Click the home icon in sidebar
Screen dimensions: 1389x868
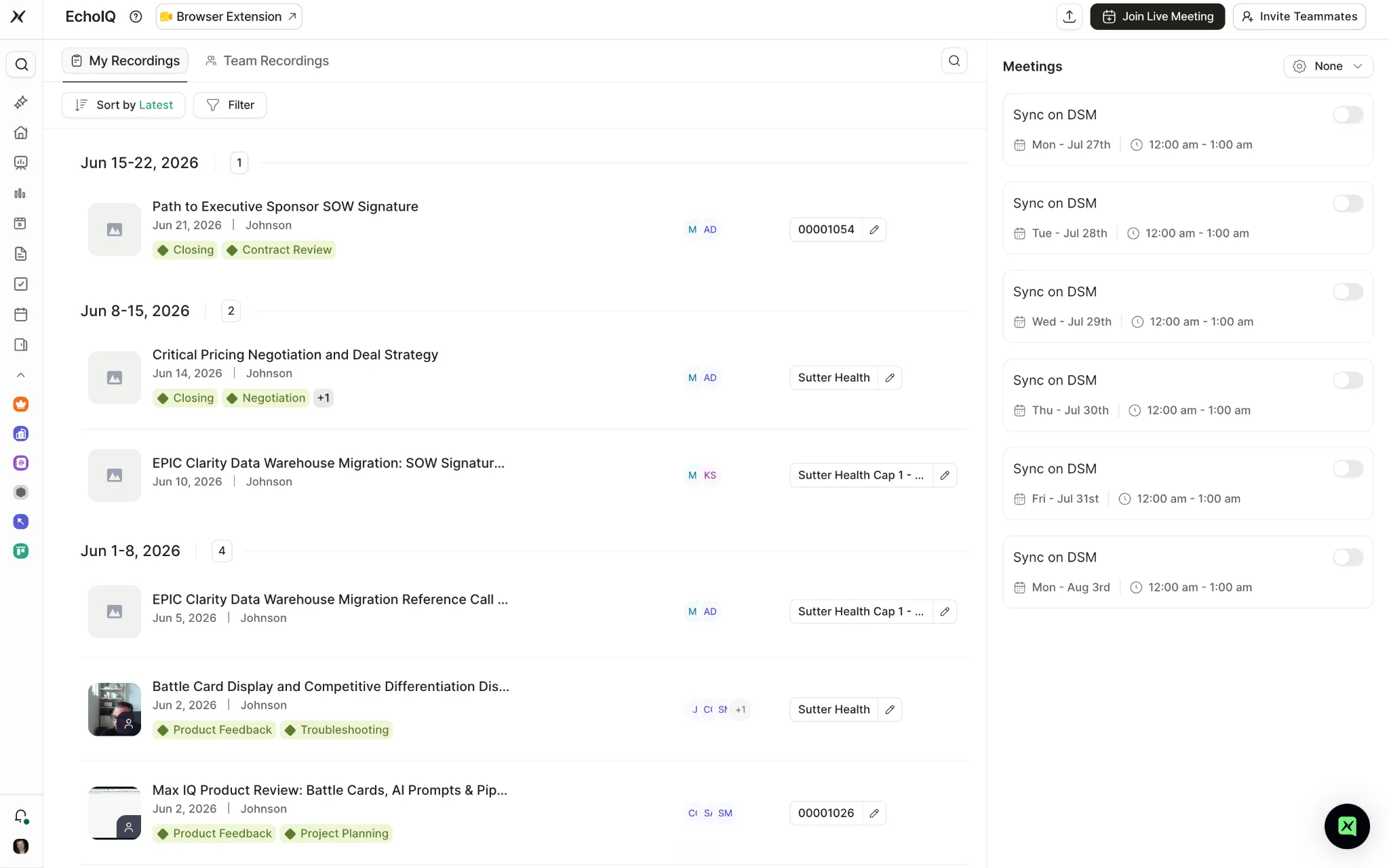(21, 132)
